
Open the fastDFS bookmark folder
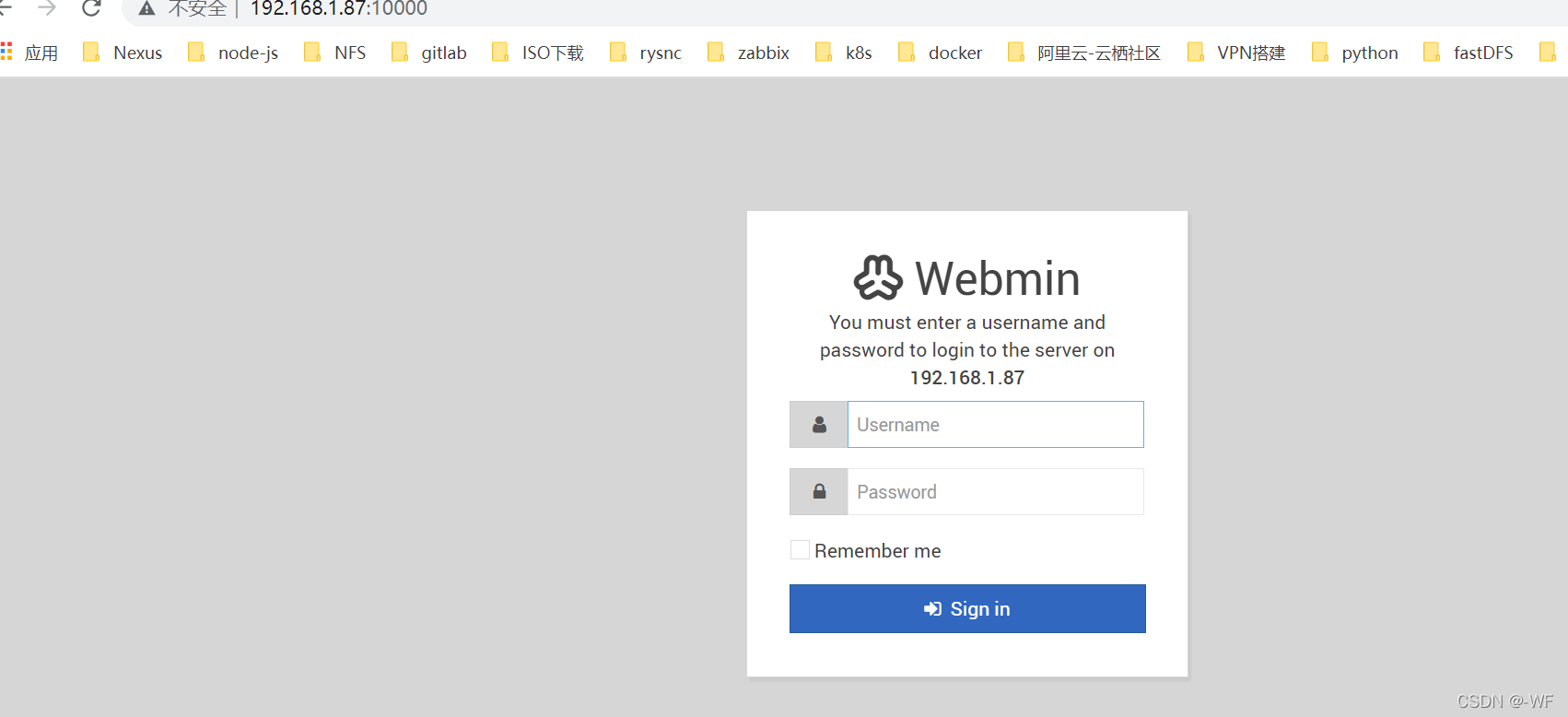[1469, 53]
